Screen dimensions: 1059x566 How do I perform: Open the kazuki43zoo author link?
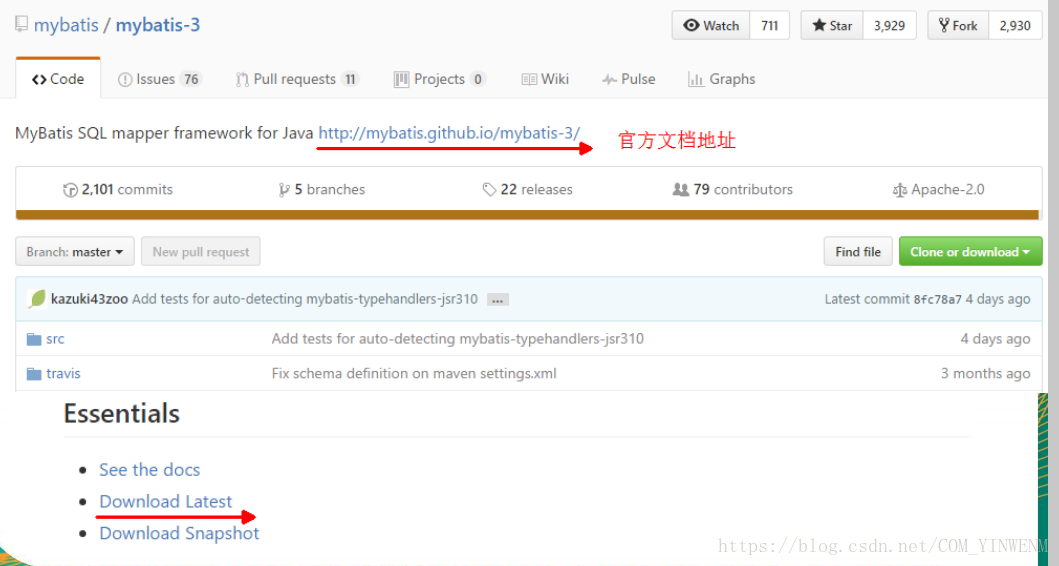tap(89, 299)
